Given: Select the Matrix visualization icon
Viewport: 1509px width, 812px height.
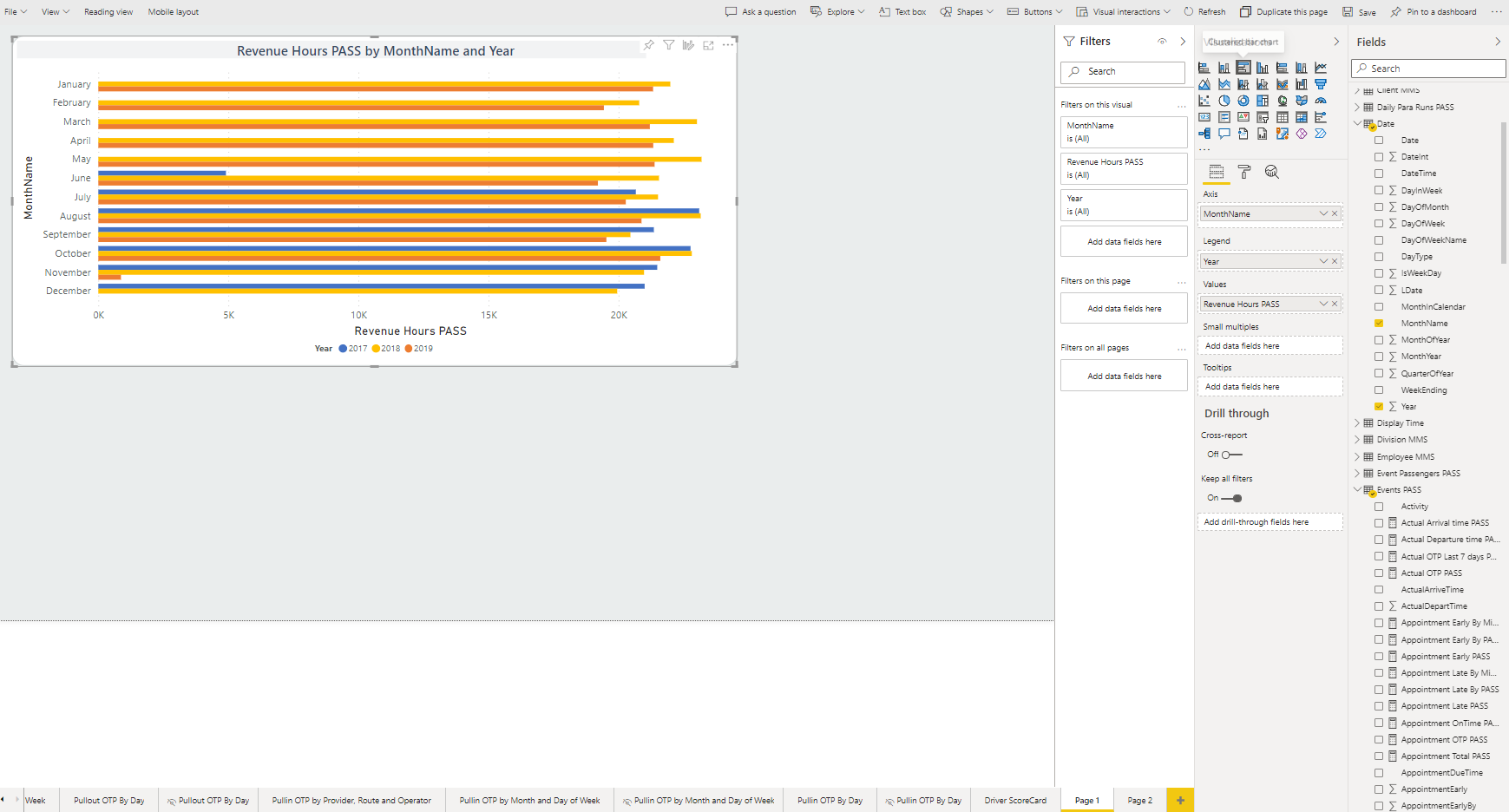Looking at the screenshot, I should pyautogui.click(x=1302, y=116).
